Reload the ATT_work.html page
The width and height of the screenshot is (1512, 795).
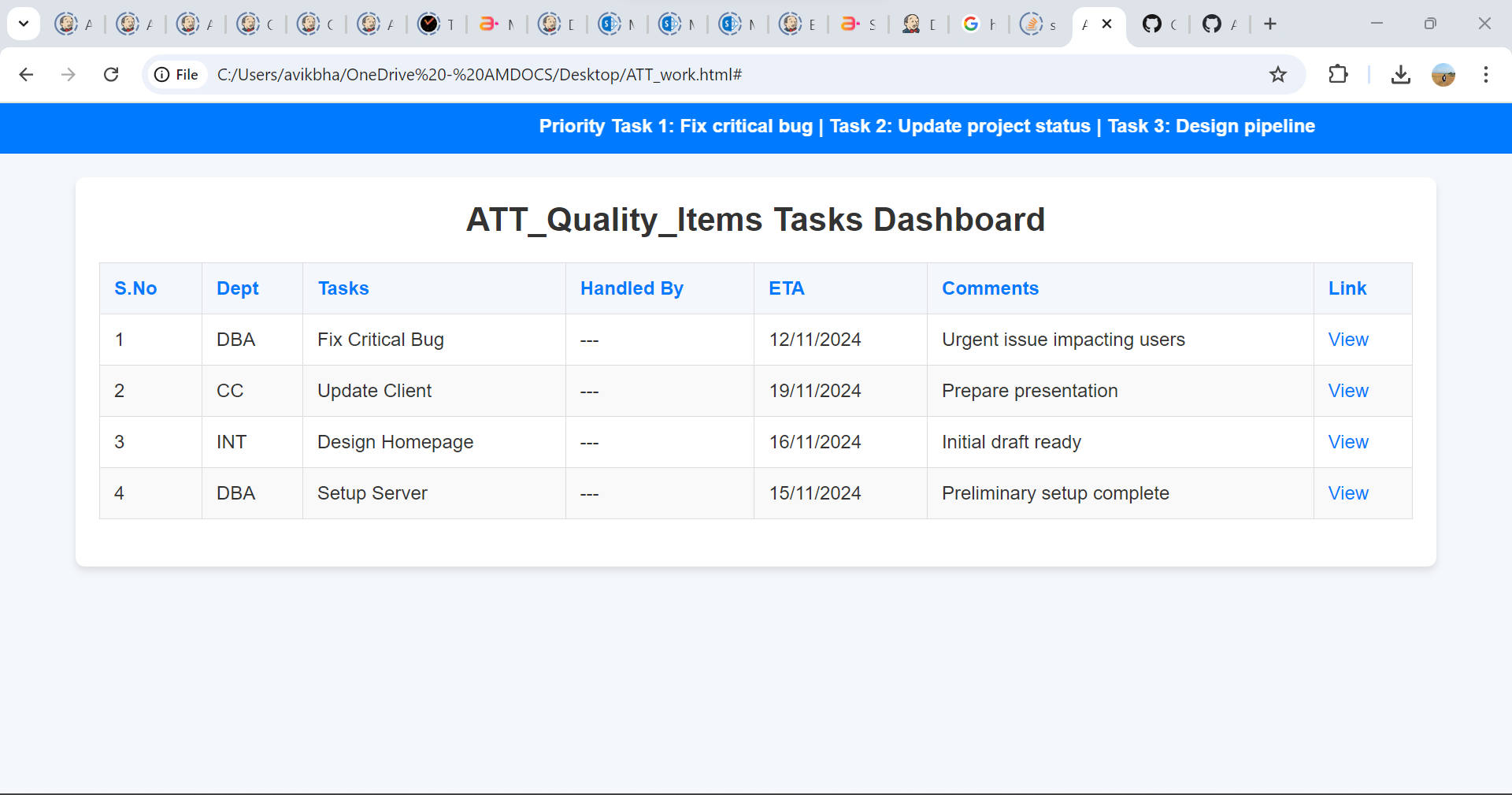point(111,75)
